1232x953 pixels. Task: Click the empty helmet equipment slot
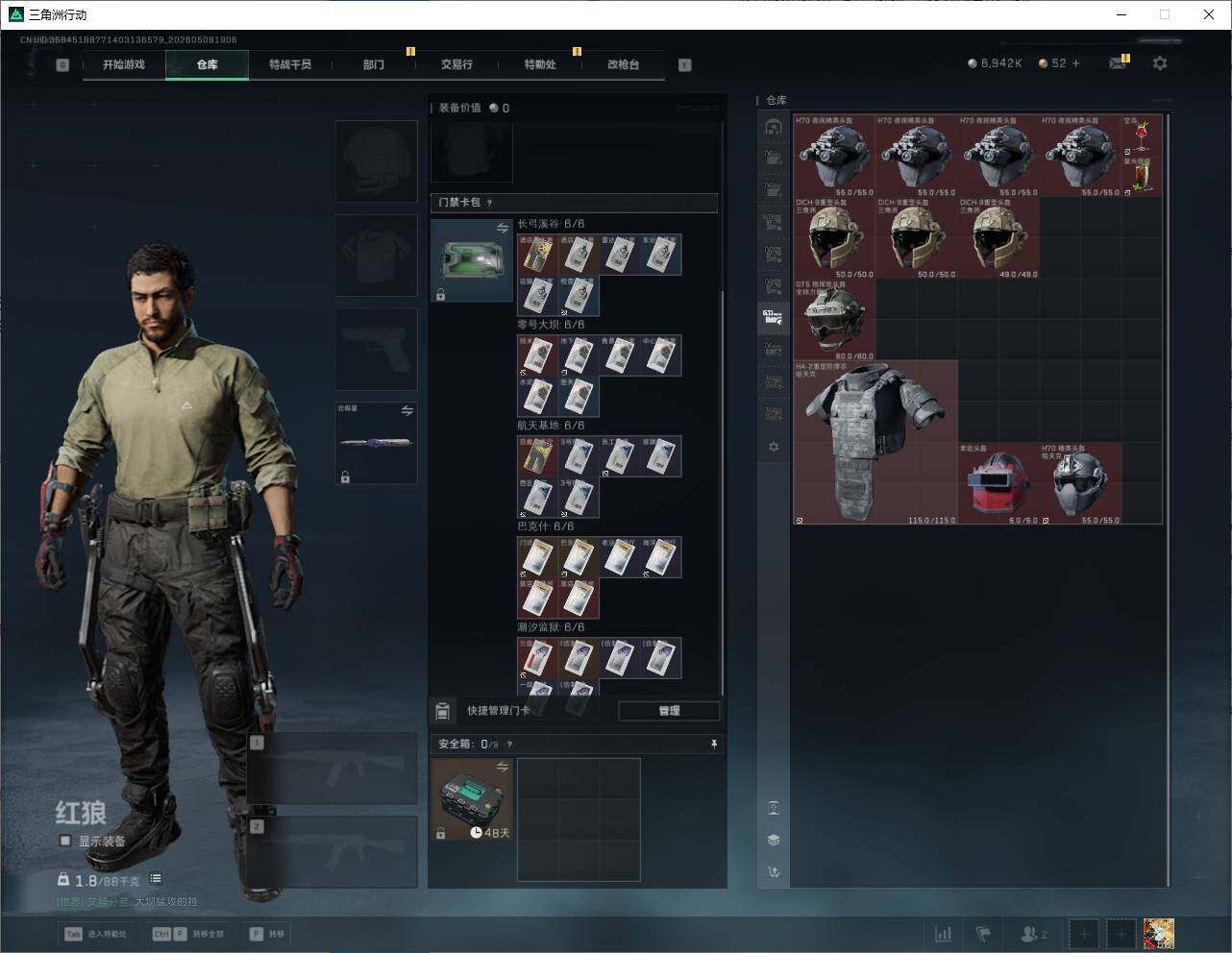click(376, 160)
